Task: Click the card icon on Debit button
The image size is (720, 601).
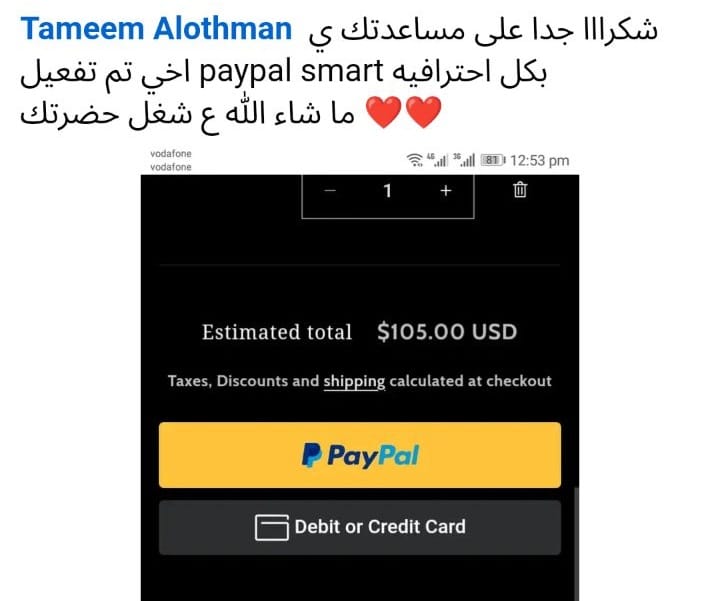Action: [x=271, y=528]
